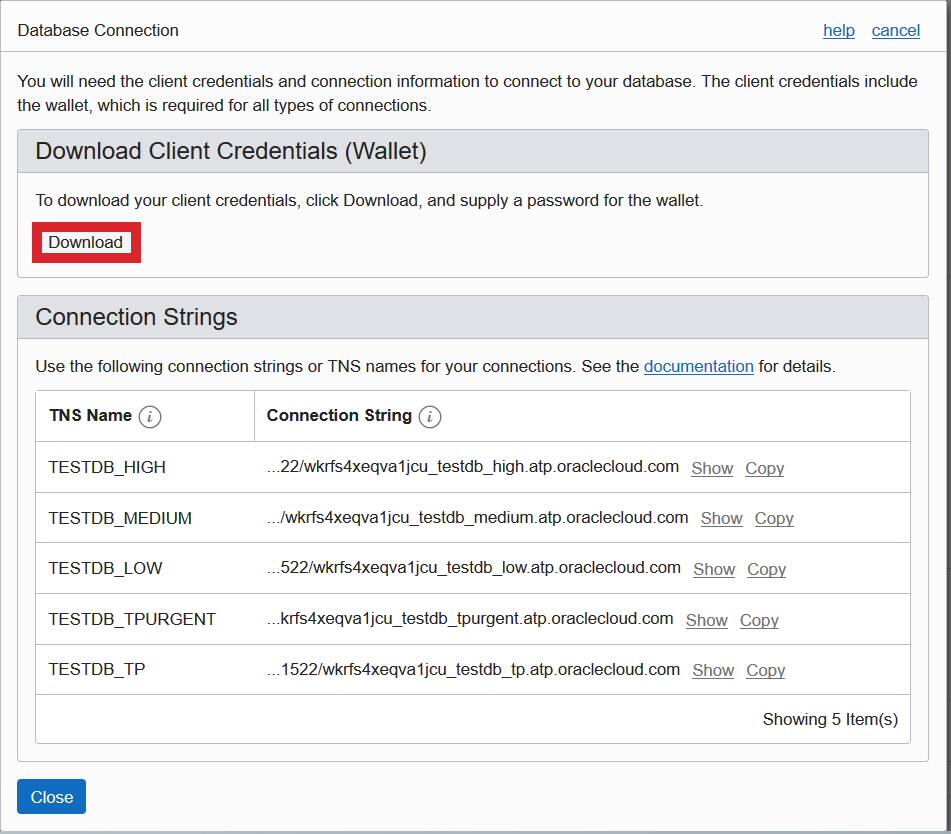The image size is (951, 834).
Task: Open the Connection String info tooltip
Action: click(429, 417)
